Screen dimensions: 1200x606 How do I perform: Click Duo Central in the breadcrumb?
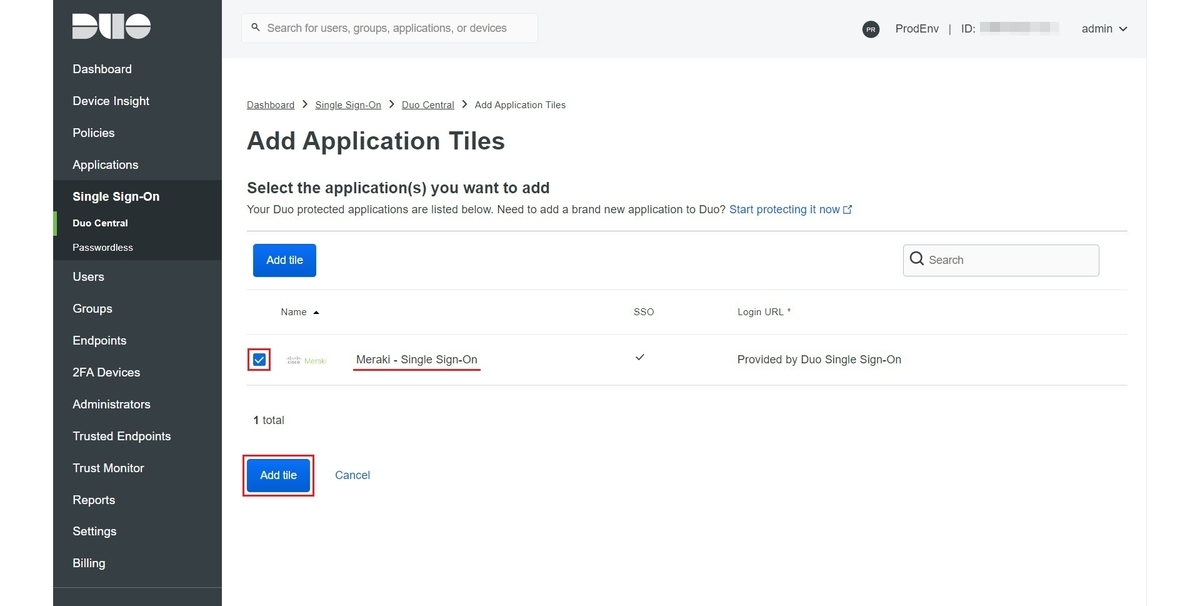(427, 105)
